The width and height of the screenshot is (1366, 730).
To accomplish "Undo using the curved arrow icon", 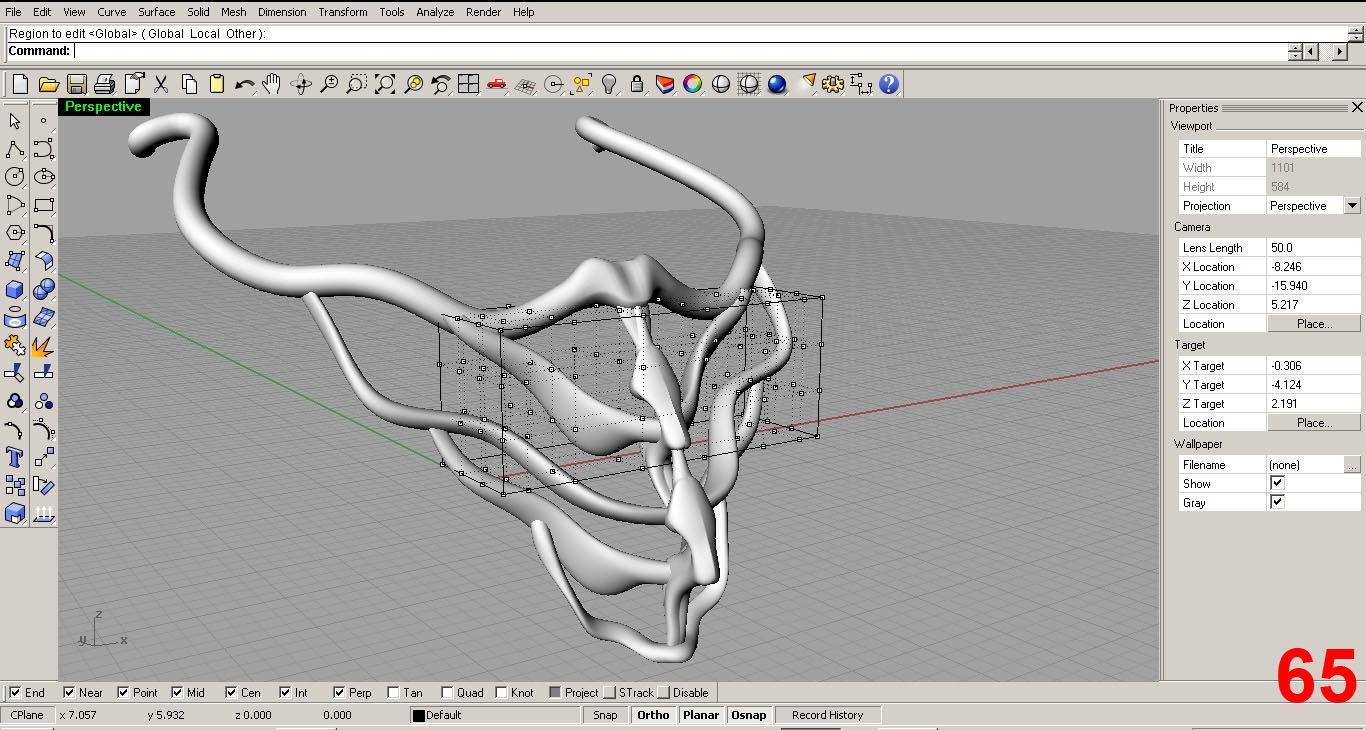I will pos(244,84).
